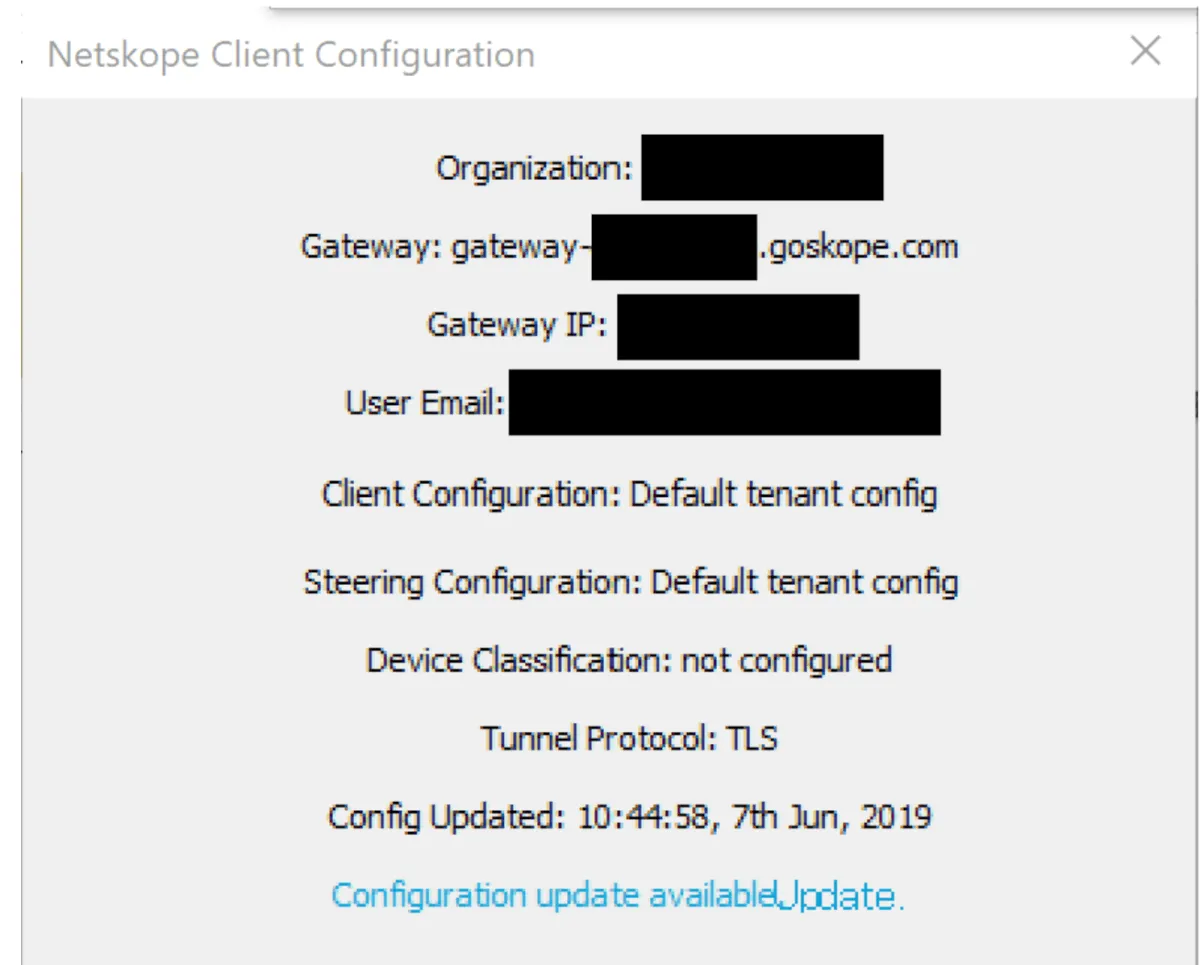Click the 'Default tenant config' value under Steering Configuration
This screenshot has height=965, width=1200.
coord(804,581)
